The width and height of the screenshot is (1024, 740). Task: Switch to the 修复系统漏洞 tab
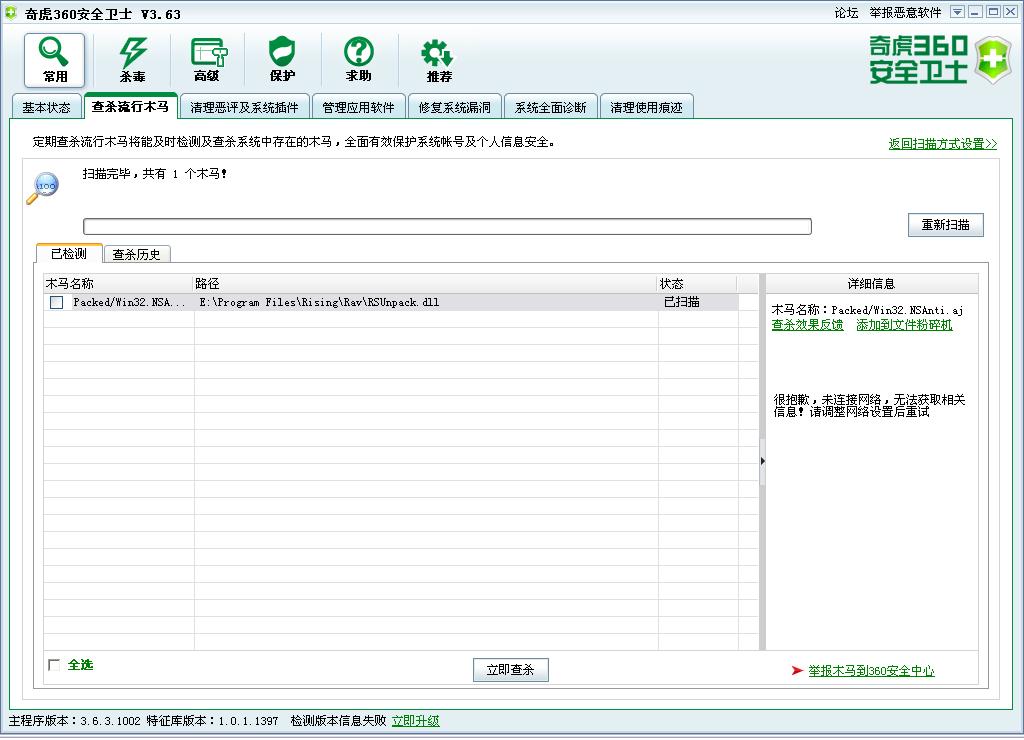[x=455, y=107]
